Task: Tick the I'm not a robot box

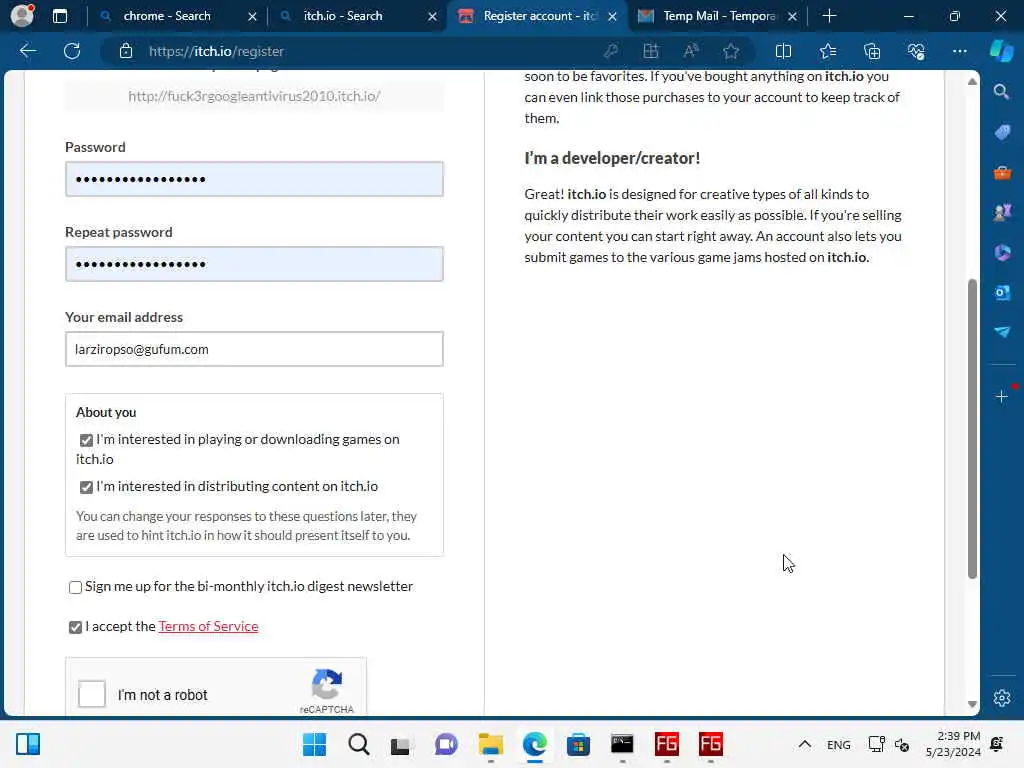Action: pyautogui.click(x=91, y=694)
